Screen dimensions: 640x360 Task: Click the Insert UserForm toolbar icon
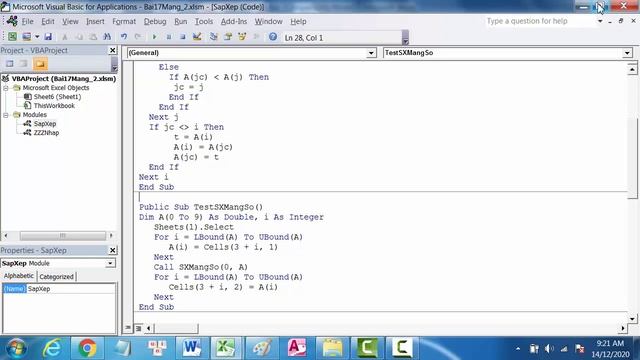pyautogui.click(x=27, y=37)
